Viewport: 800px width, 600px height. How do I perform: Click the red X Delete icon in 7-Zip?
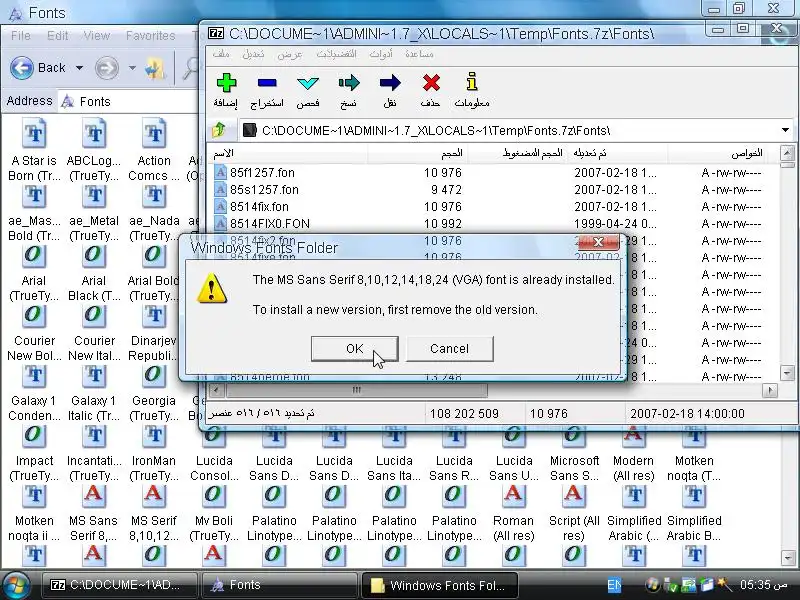tap(431, 83)
